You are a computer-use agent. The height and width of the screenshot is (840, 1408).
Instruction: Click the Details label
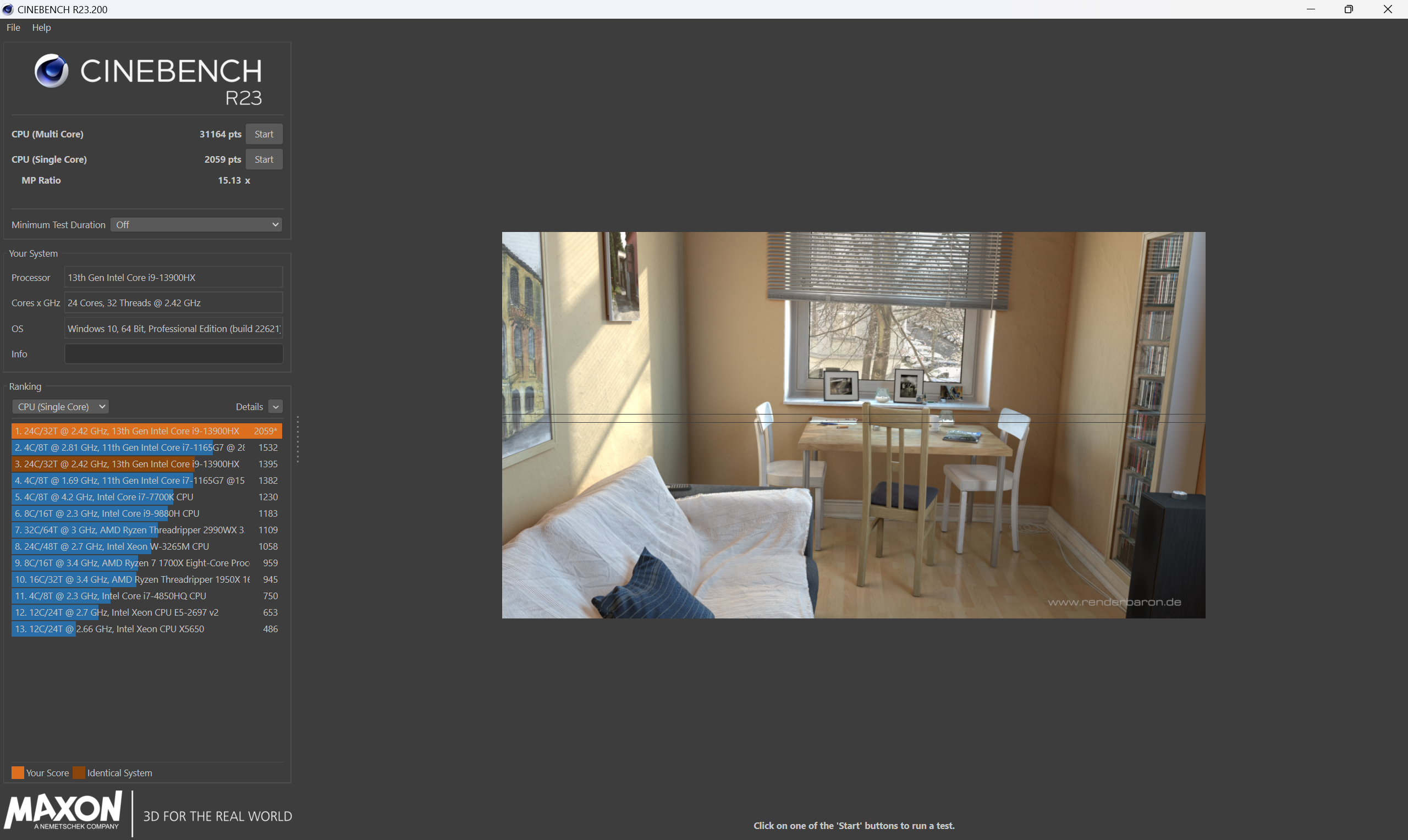(x=249, y=406)
